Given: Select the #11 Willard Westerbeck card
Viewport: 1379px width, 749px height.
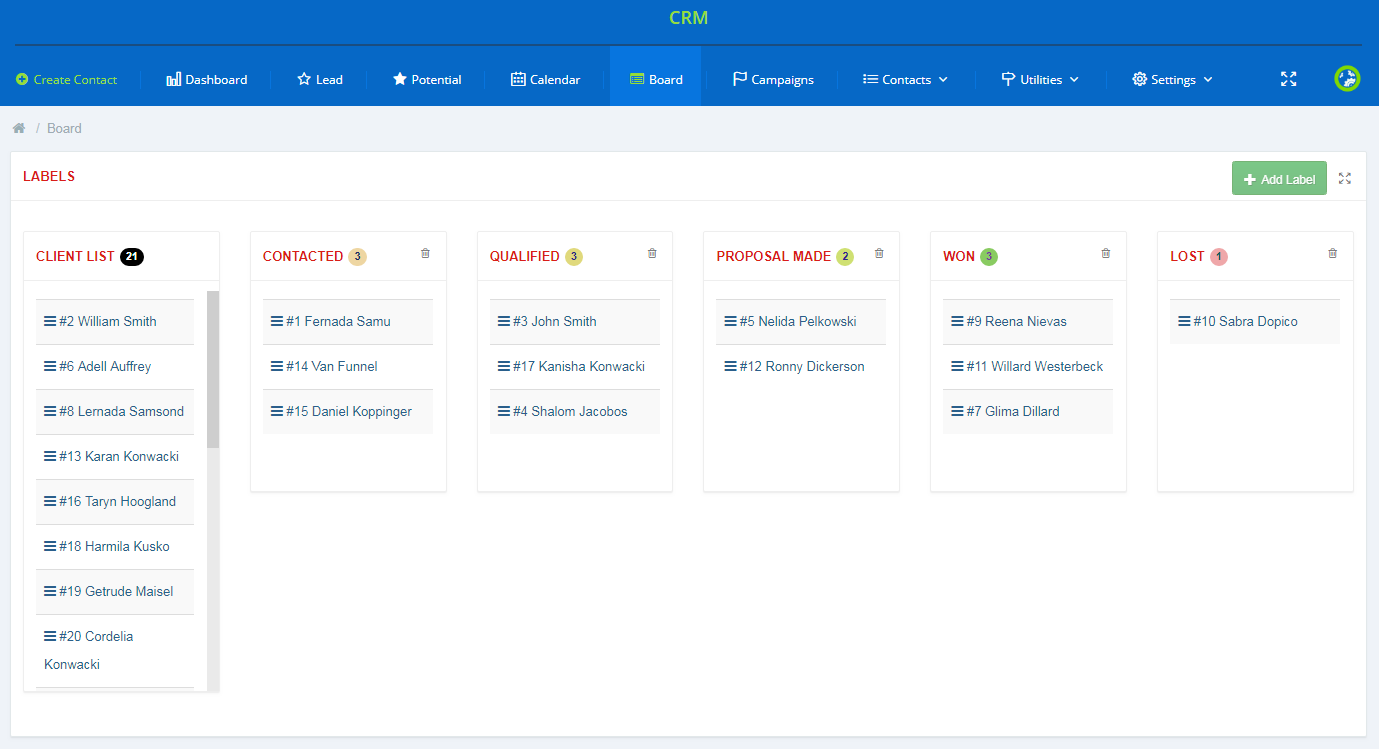Looking at the screenshot, I should [1028, 366].
